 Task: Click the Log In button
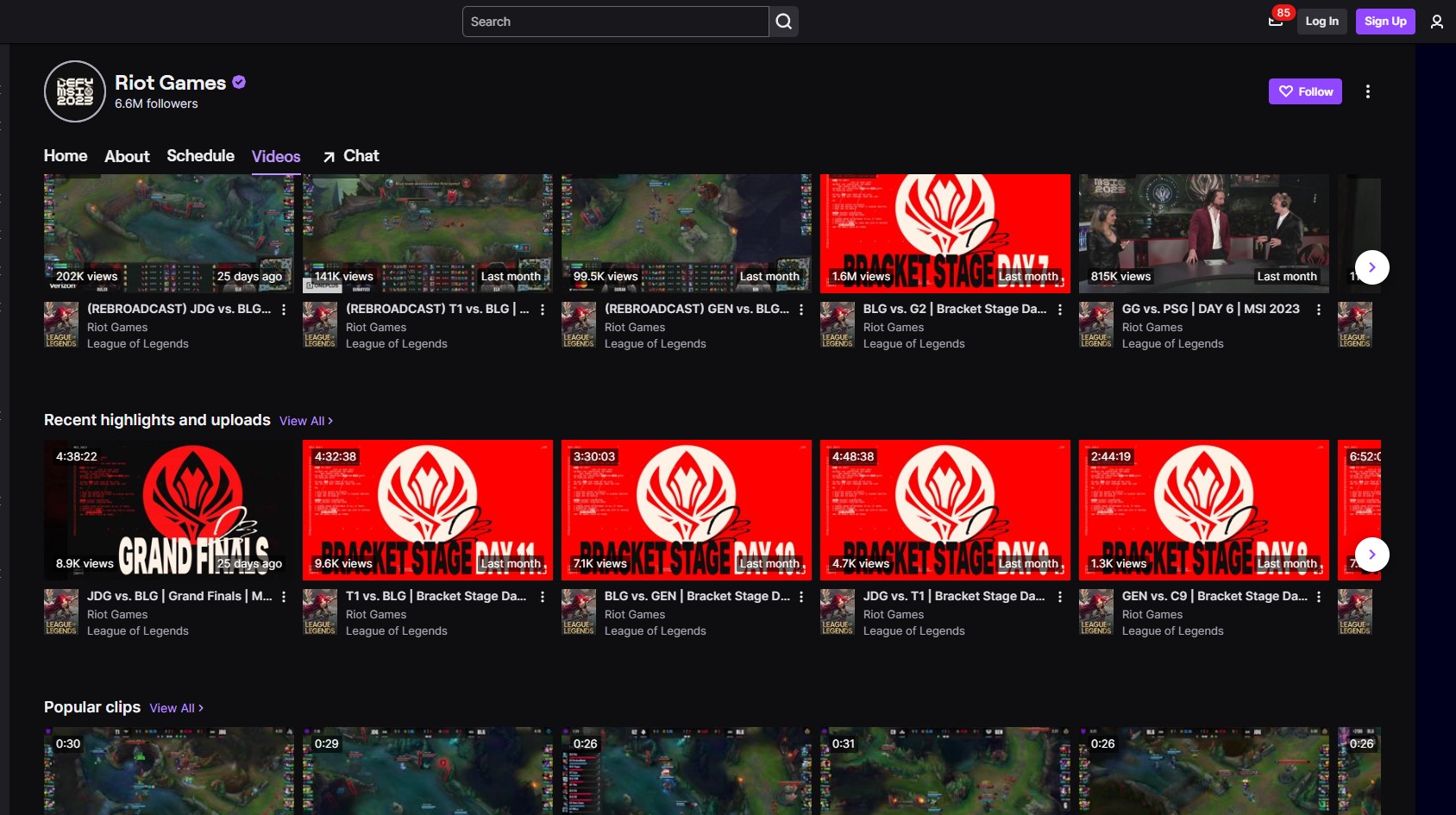[1321, 22]
